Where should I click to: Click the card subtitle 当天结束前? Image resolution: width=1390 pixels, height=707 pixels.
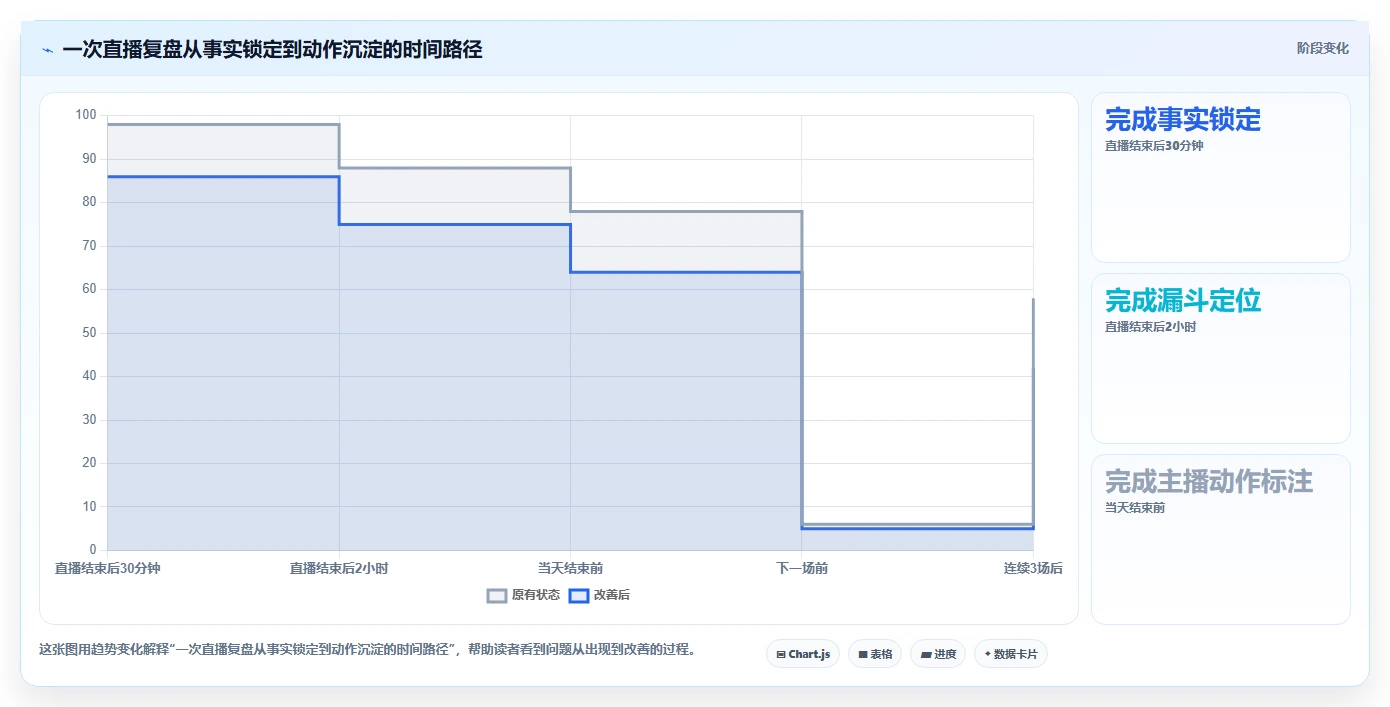tap(1135, 508)
